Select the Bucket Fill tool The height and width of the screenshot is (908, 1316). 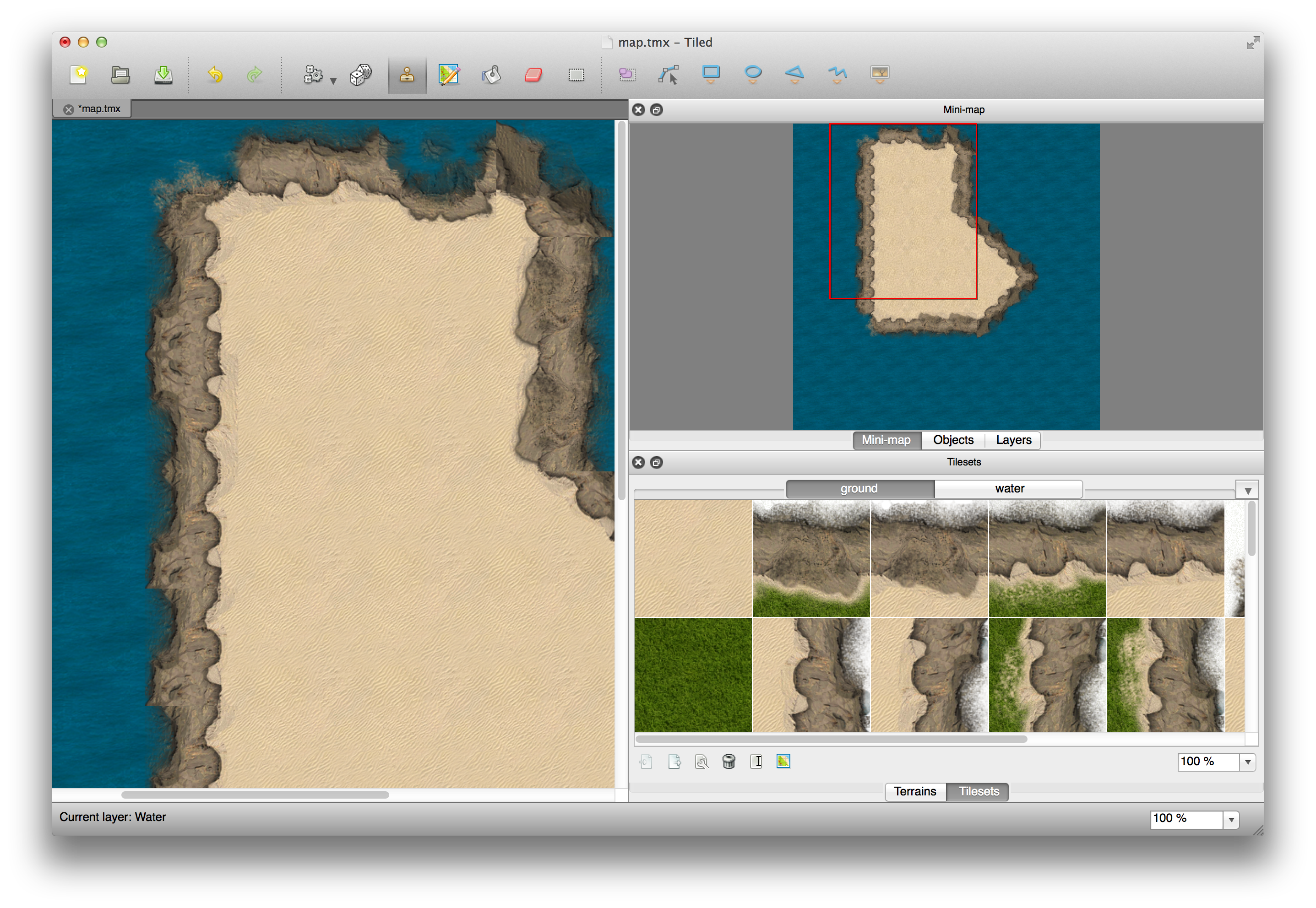491,75
